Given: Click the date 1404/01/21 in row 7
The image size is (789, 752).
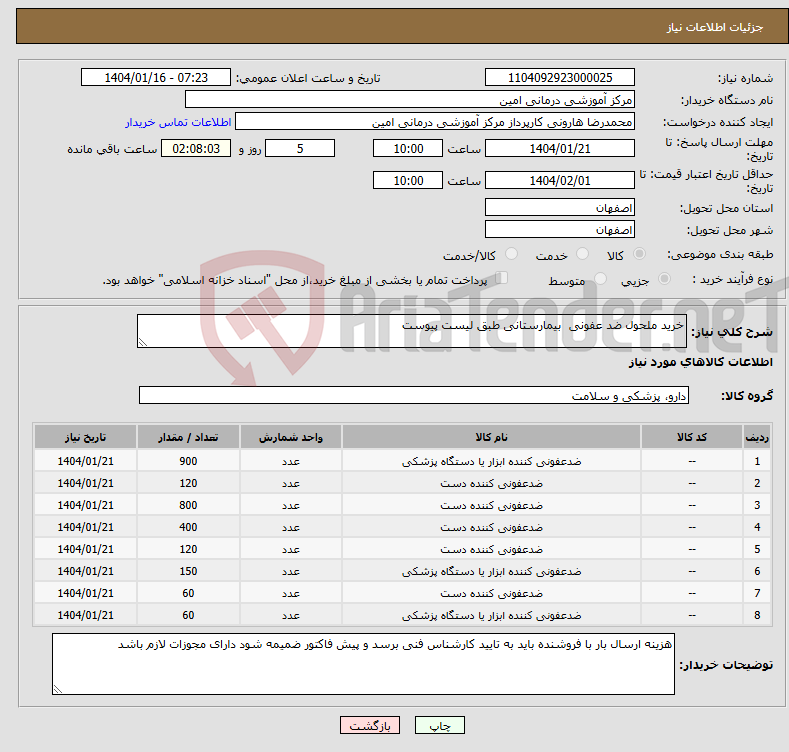Looking at the screenshot, I should (x=86, y=593).
